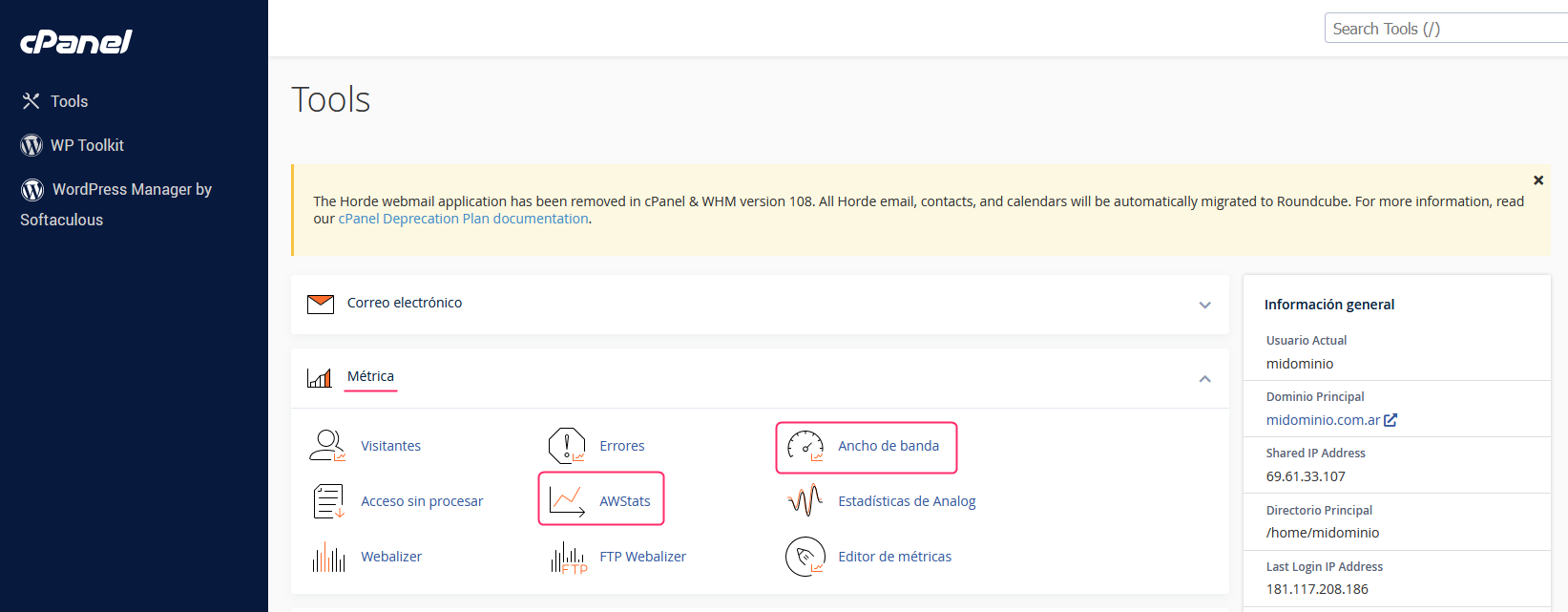Collapse the Métrica section chevron
The image size is (1568, 612).
tap(1204, 379)
